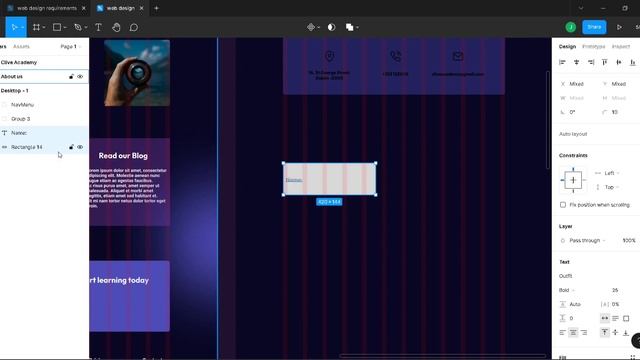Viewport: 640px width, 360px height.
Task: Select the Rectangle shape tool
Action: (57, 27)
